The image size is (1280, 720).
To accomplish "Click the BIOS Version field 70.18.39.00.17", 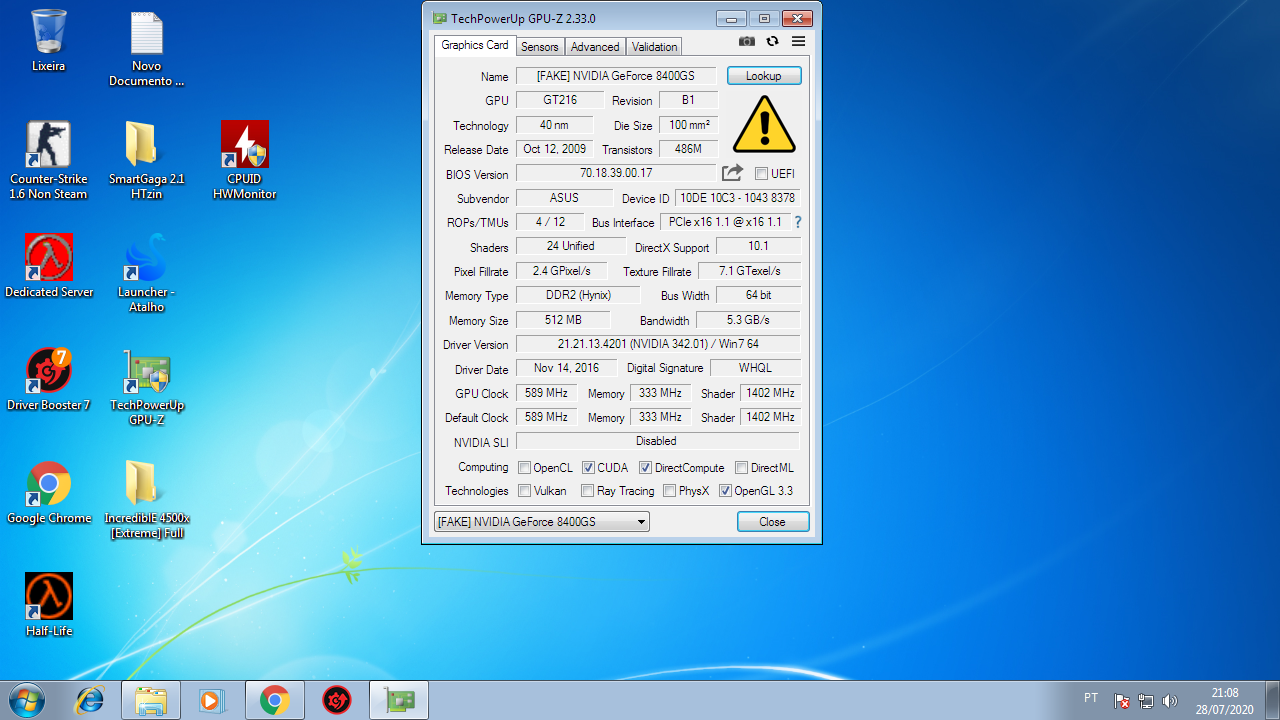I will 615,173.
